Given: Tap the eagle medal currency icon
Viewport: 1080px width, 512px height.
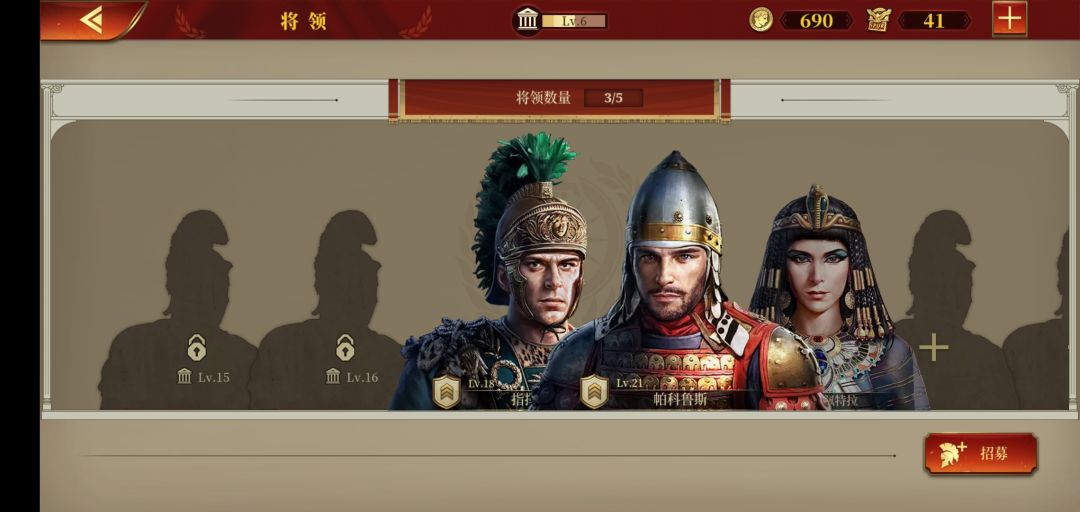Looking at the screenshot, I should (x=878, y=20).
